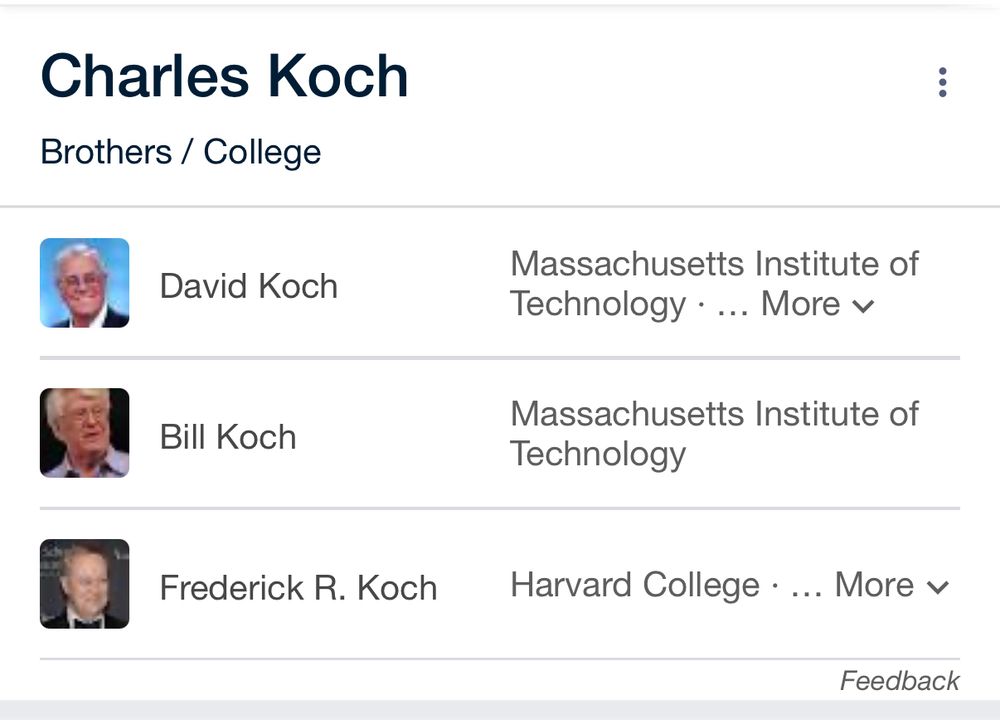Click the word Brothers in the subtitle
Image resolution: width=1000 pixels, height=720 pixels.
(x=106, y=152)
